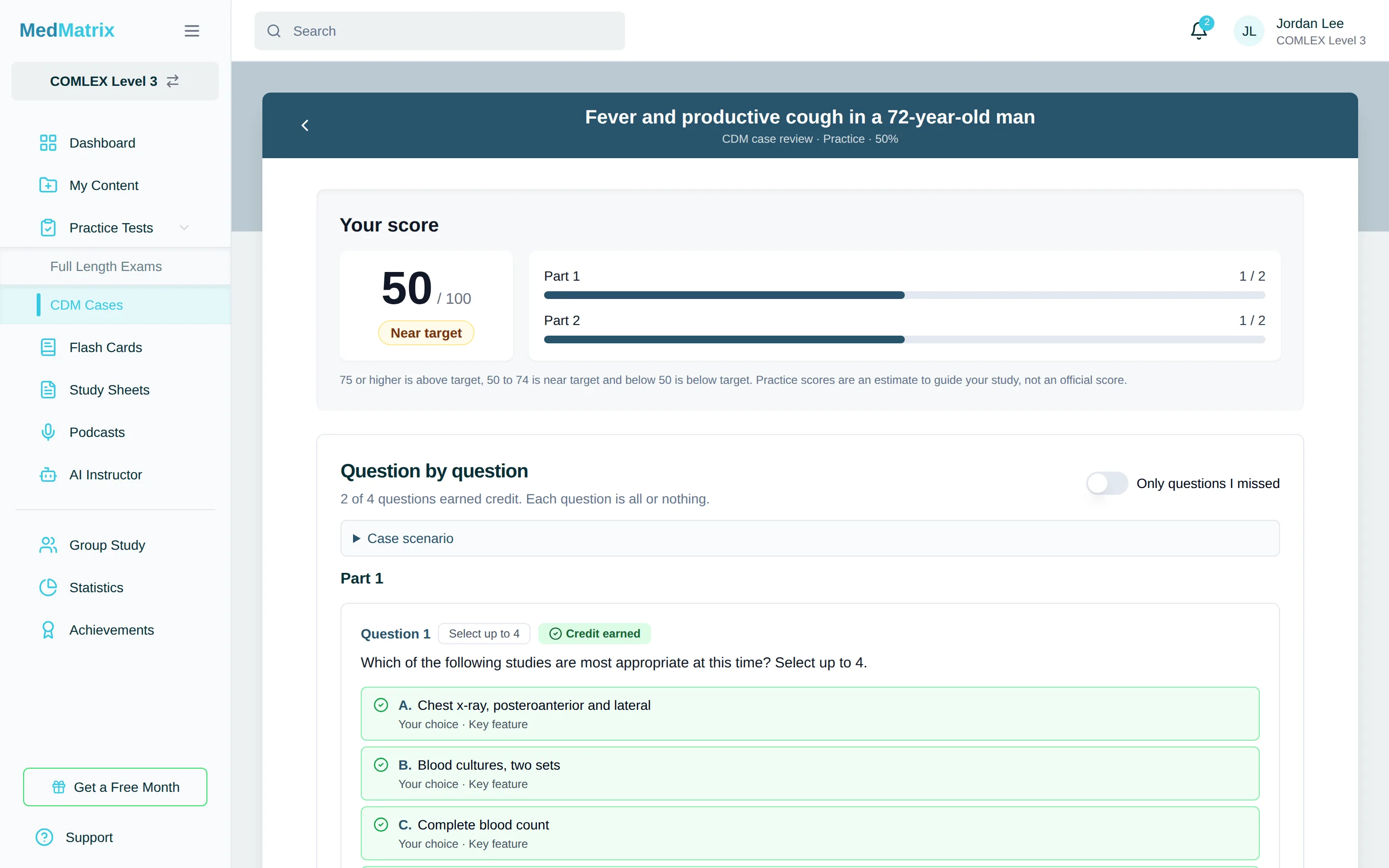
Task: Click the Part 1 progress bar
Action: click(x=904, y=295)
